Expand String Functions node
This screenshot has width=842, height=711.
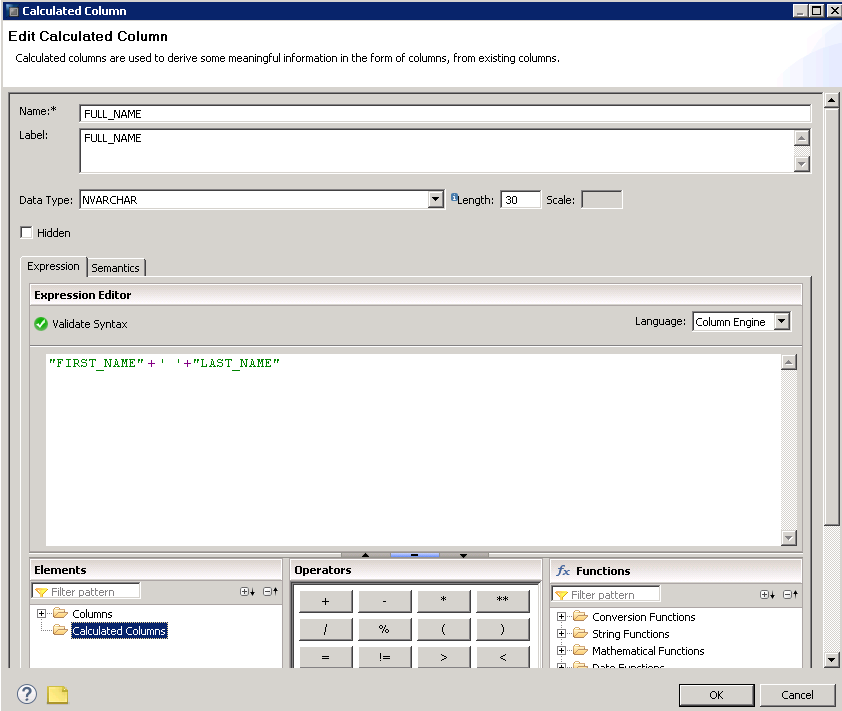pos(561,634)
